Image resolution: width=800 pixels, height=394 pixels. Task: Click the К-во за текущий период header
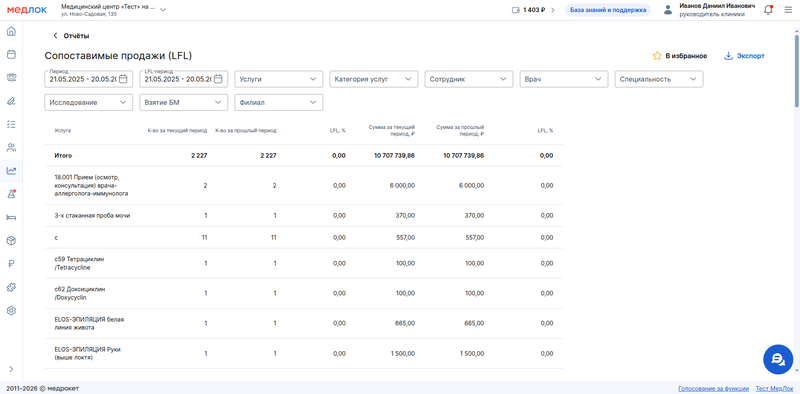click(177, 131)
